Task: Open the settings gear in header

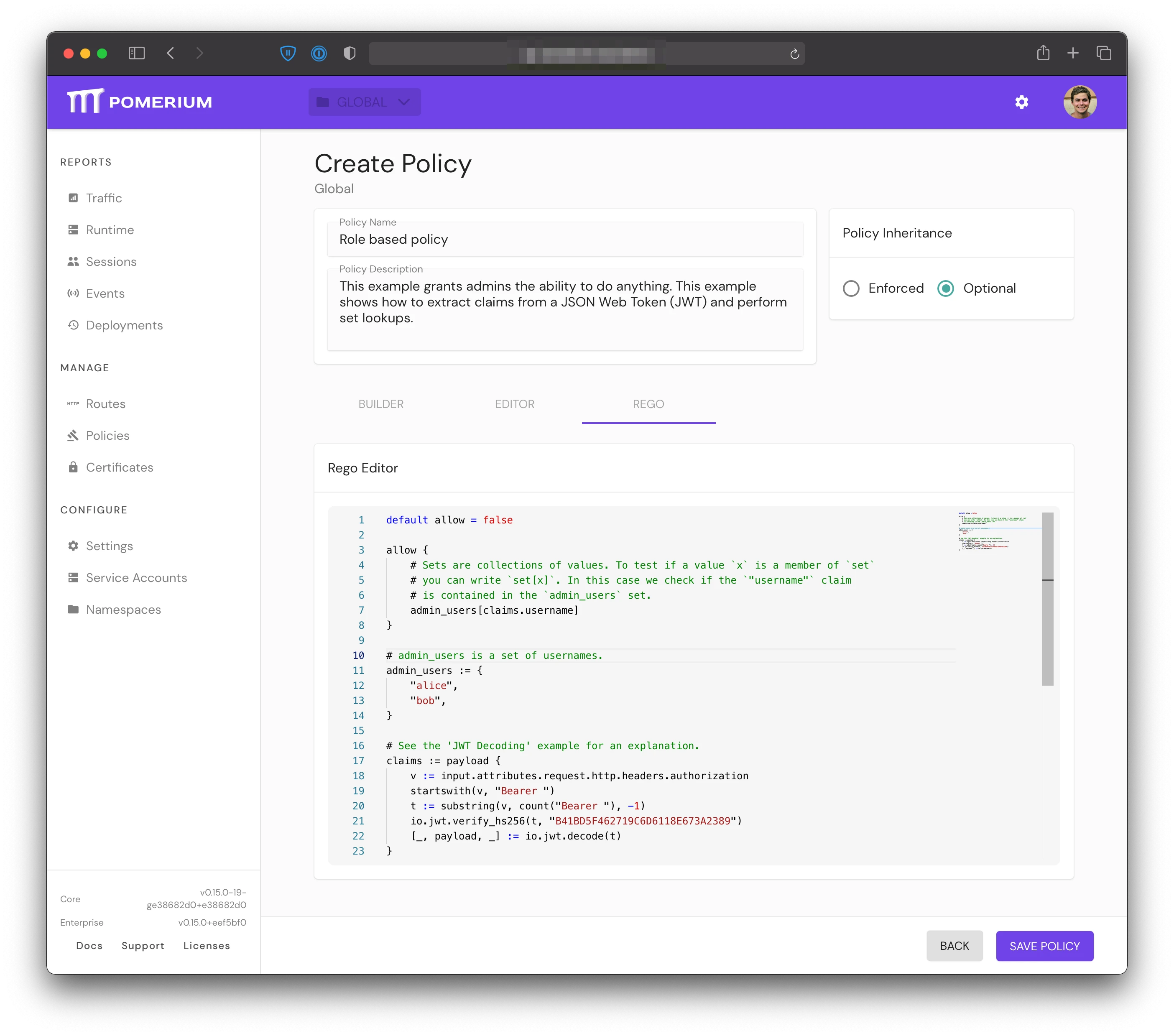Action: 1021,102
